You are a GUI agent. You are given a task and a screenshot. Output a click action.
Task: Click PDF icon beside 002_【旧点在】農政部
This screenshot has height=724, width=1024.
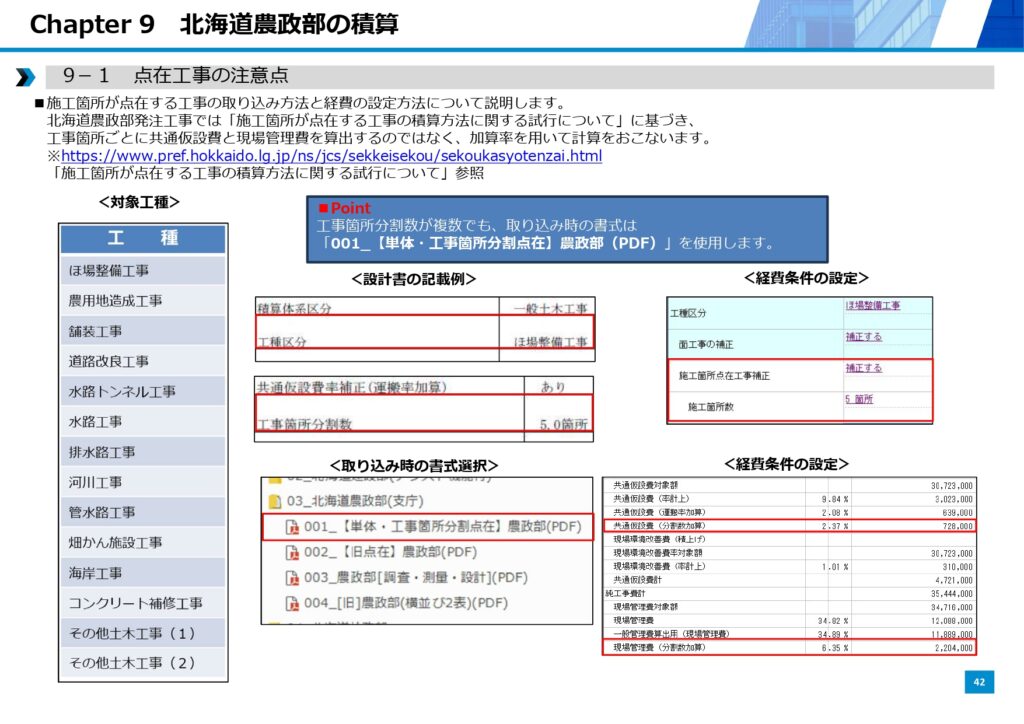click(292, 552)
